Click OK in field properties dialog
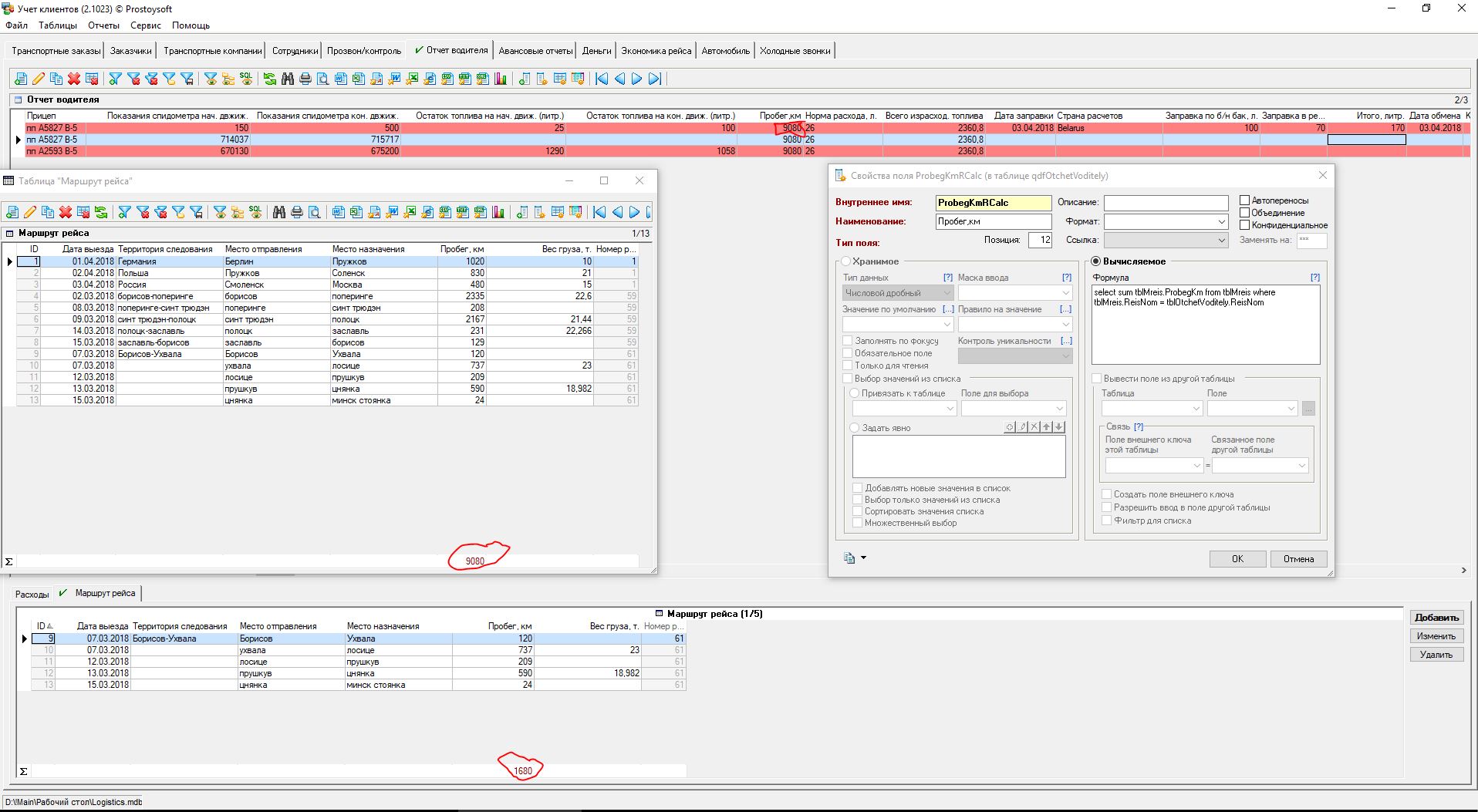The height and width of the screenshot is (812, 1478). tap(1237, 559)
